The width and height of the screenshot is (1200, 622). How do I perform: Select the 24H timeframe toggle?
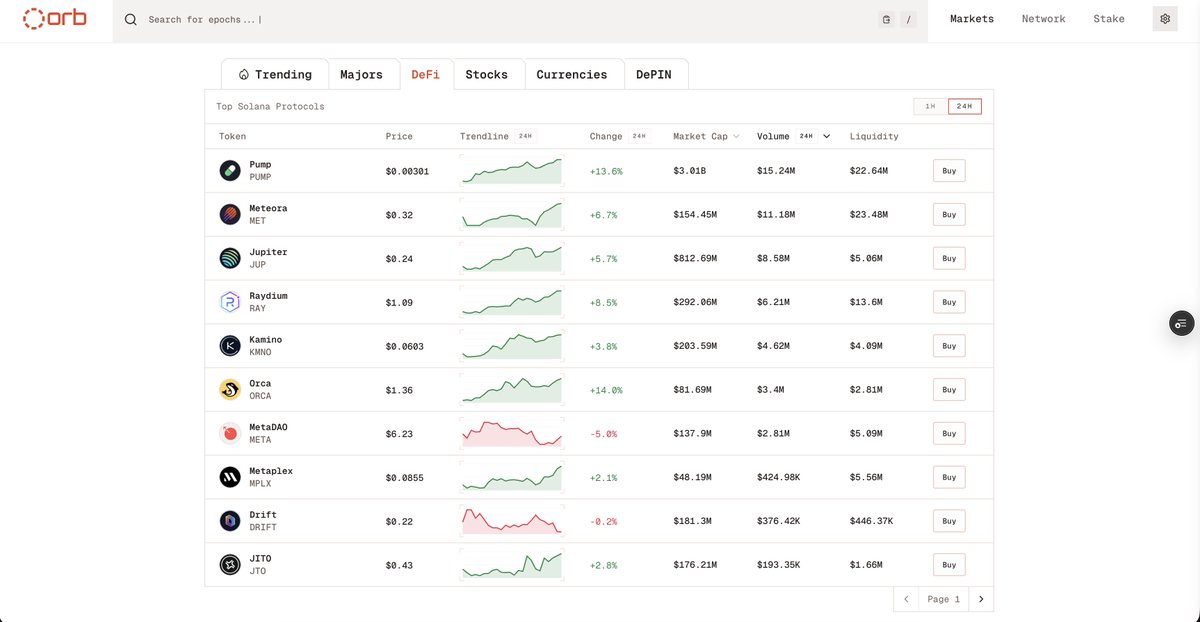(x=964, y=106)
